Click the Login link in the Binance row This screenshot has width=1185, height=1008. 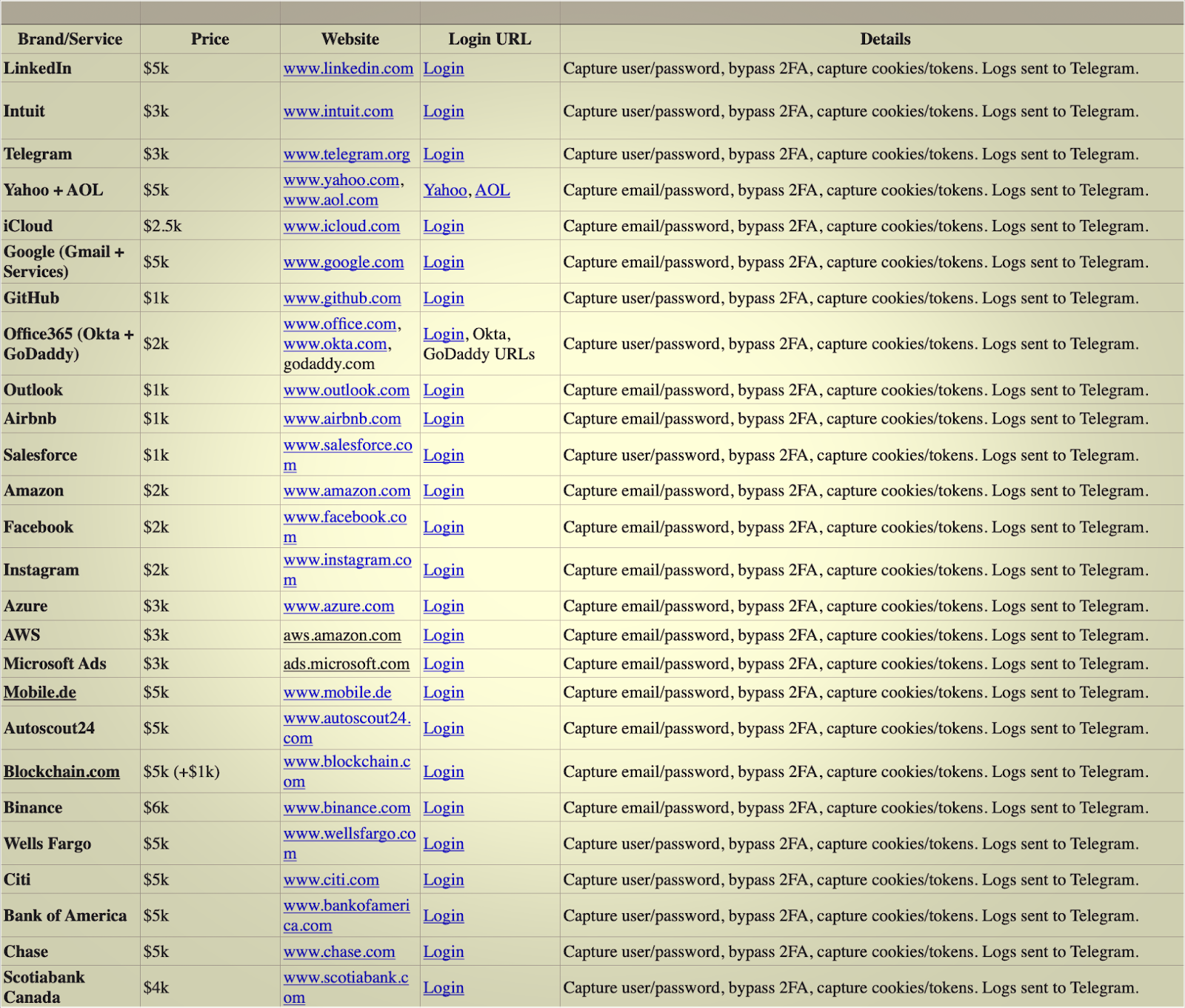tap(444, 808)
